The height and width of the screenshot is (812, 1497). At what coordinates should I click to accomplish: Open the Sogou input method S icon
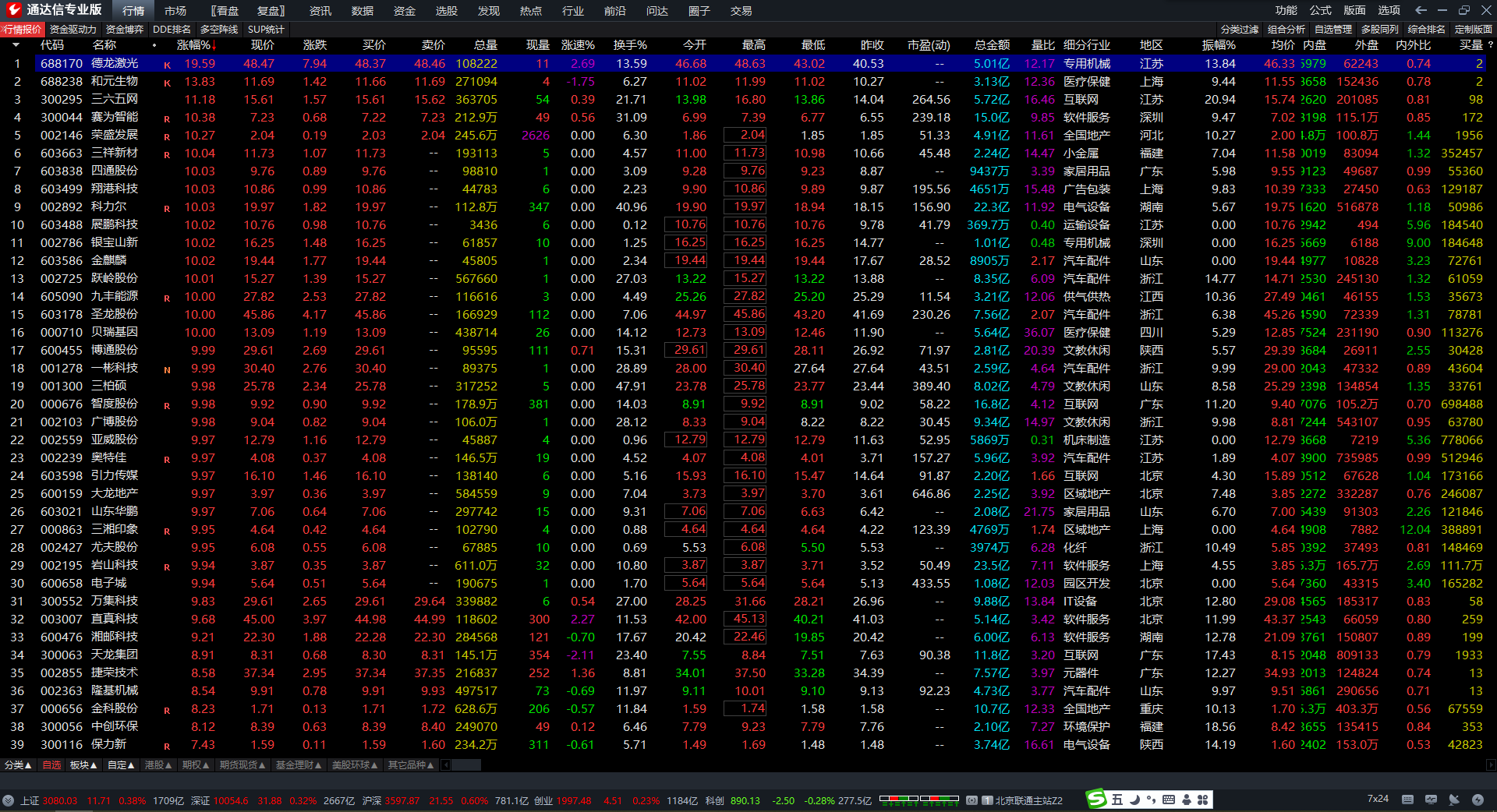point(1096,800)
